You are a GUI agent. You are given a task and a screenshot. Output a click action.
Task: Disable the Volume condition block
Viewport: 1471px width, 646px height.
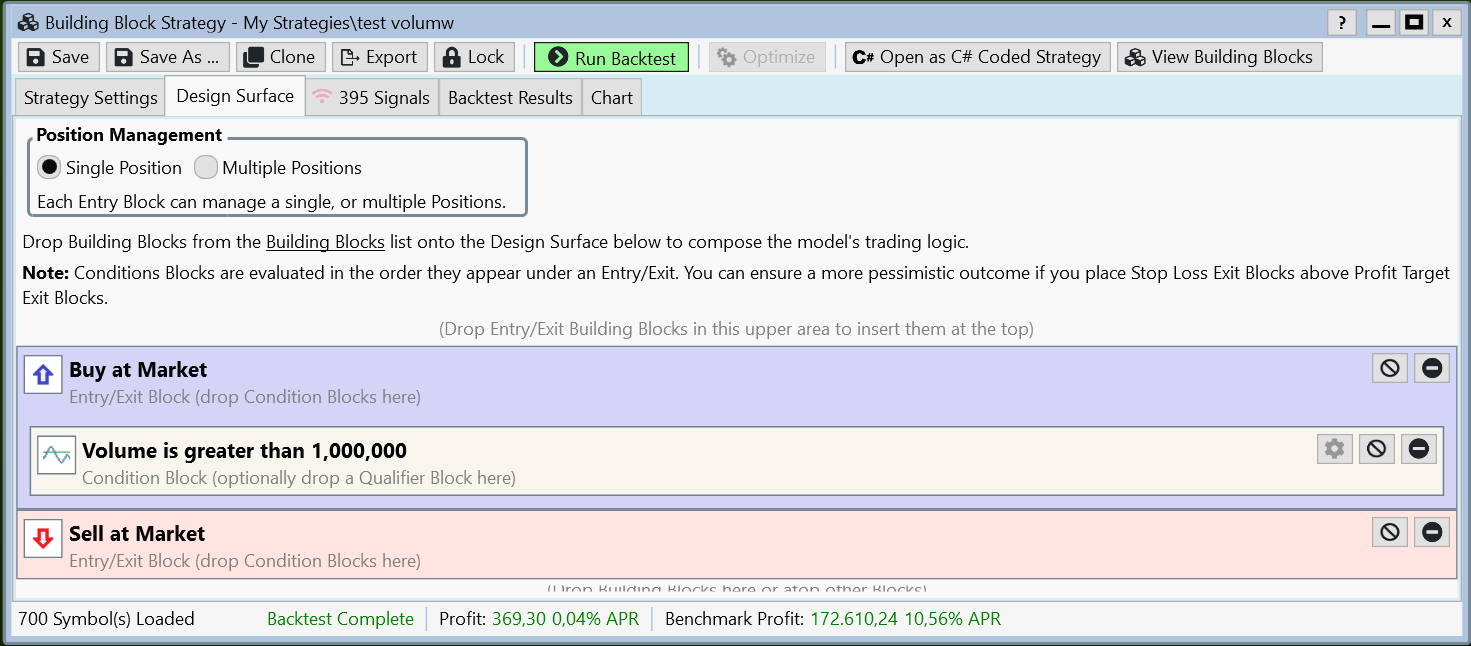click(x=1376, y=450)
